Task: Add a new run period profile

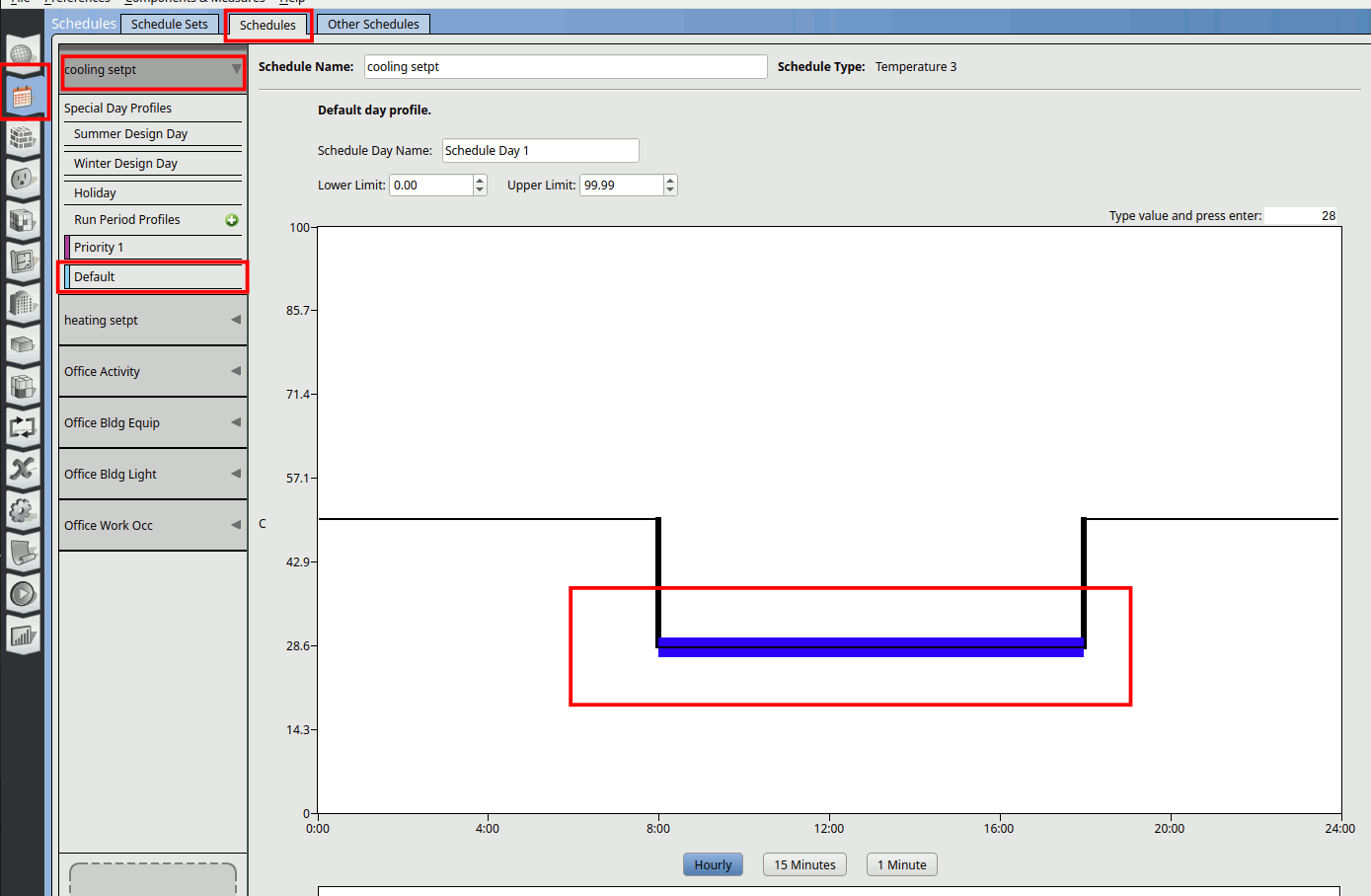Action: coord(232,220)
